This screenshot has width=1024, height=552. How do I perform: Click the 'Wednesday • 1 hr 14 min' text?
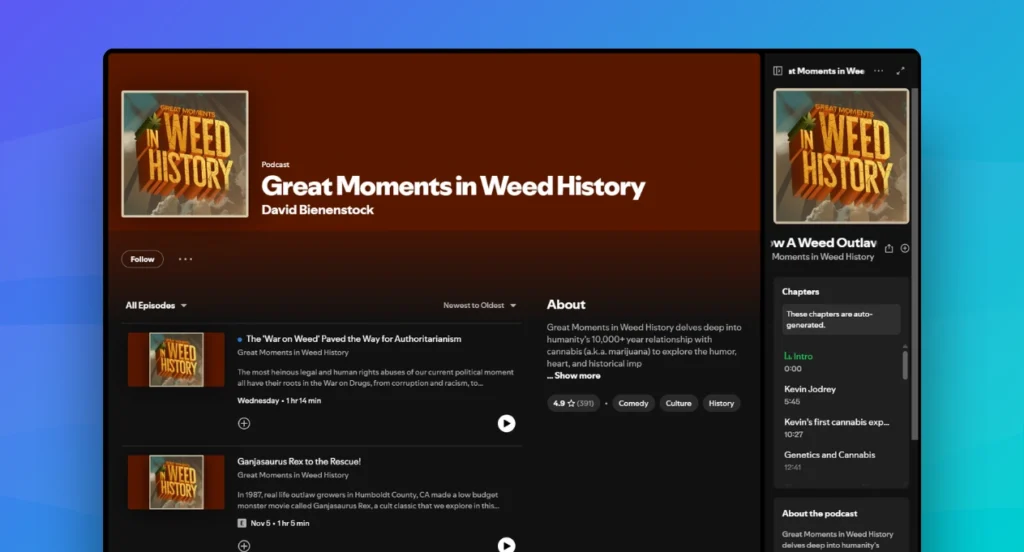279,400
